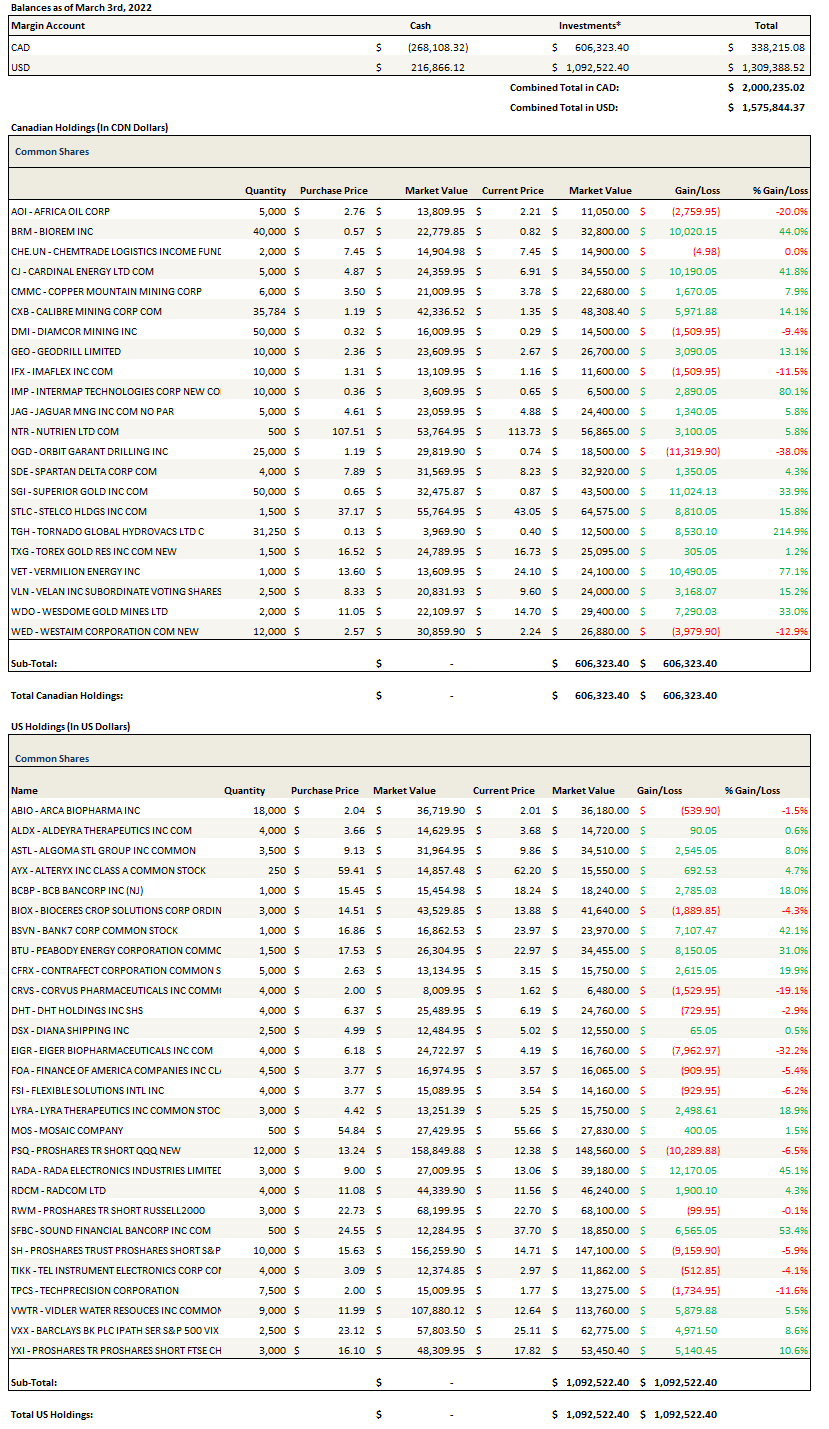Select the Balances as of March 3rd title
Screen dimensions: 829x1429
click(81, 7)
